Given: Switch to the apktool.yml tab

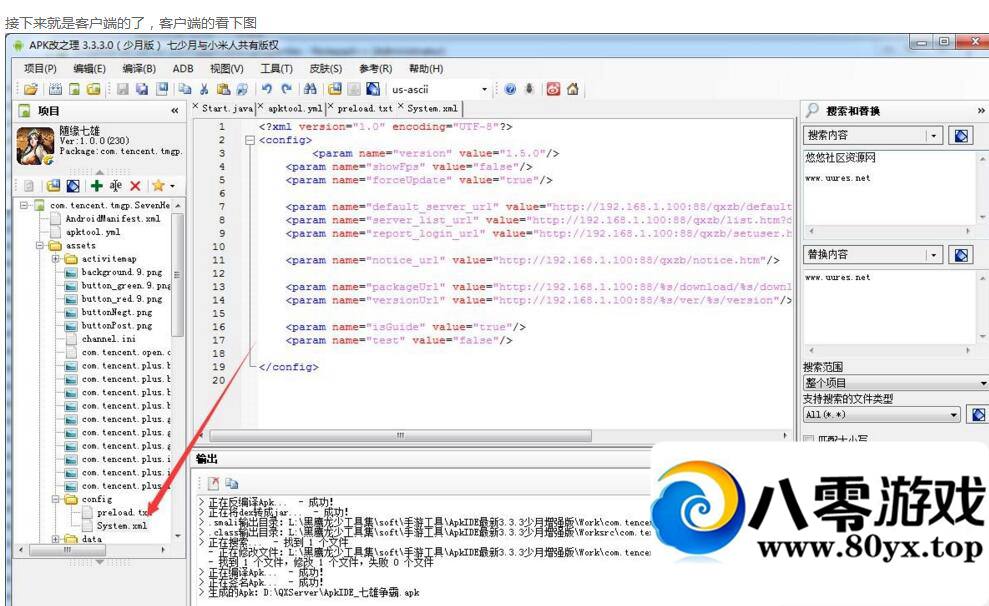Looking at the screenshot, I should pyautogui.click(x=295, y=108).
